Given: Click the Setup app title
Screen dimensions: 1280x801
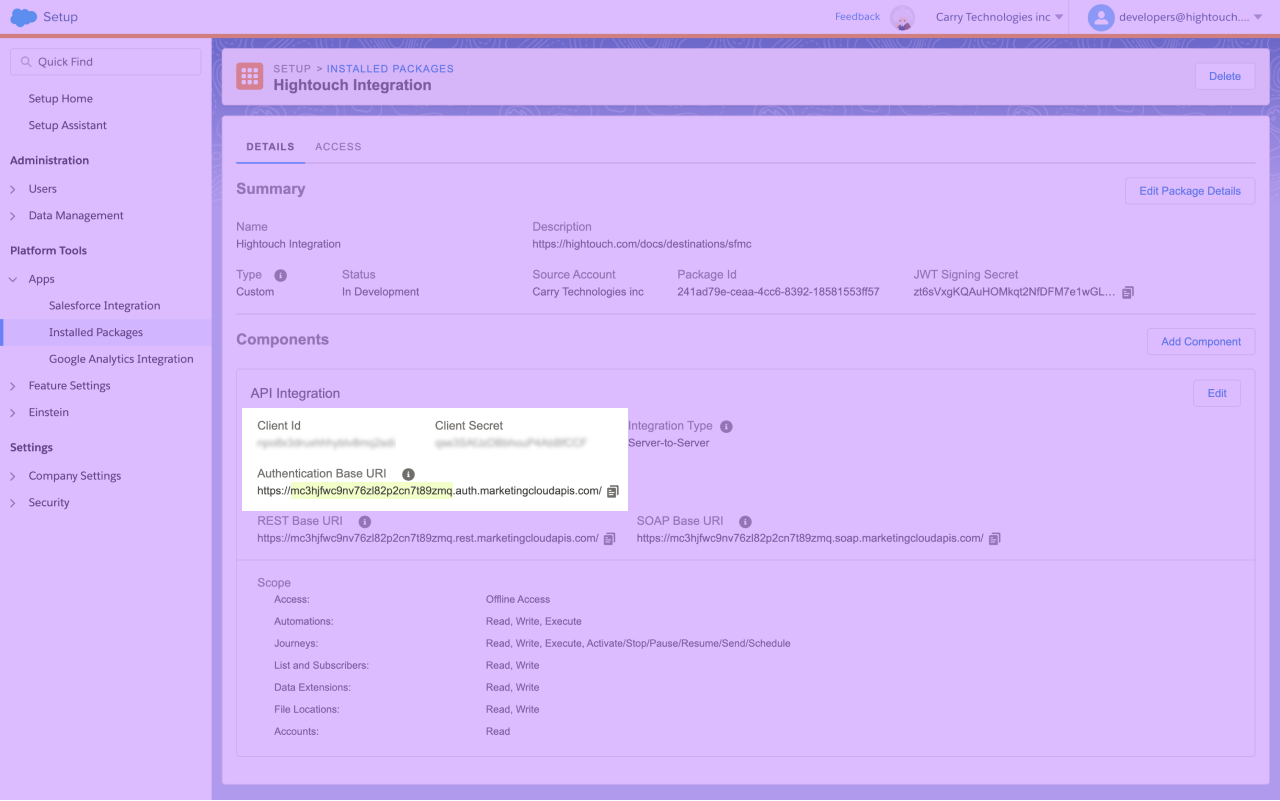Looking at the screenshot, I should [61, 17].
